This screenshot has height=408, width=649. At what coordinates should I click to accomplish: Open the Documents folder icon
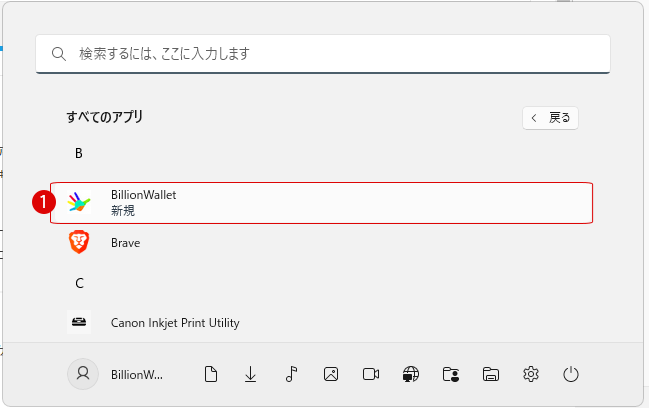211,374
